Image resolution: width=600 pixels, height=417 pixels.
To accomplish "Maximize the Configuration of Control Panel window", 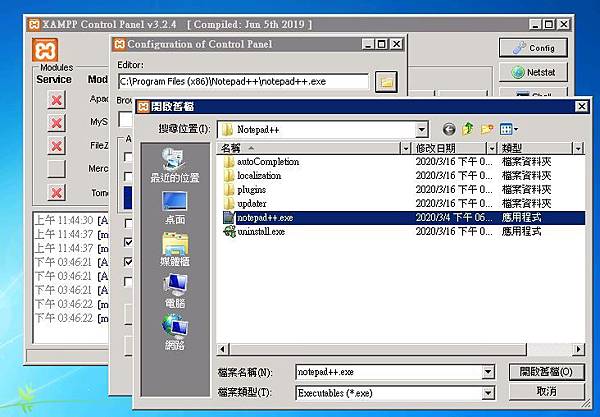I will pos(382,44).
